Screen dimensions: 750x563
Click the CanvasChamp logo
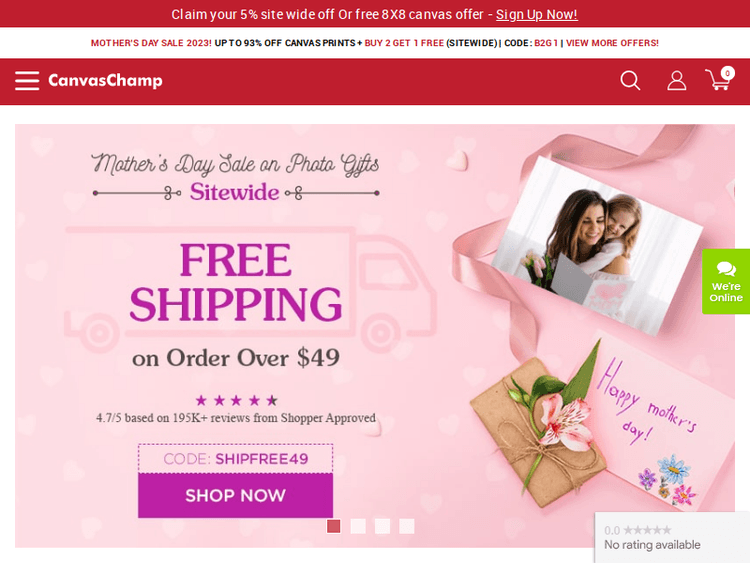coord(105,80)
